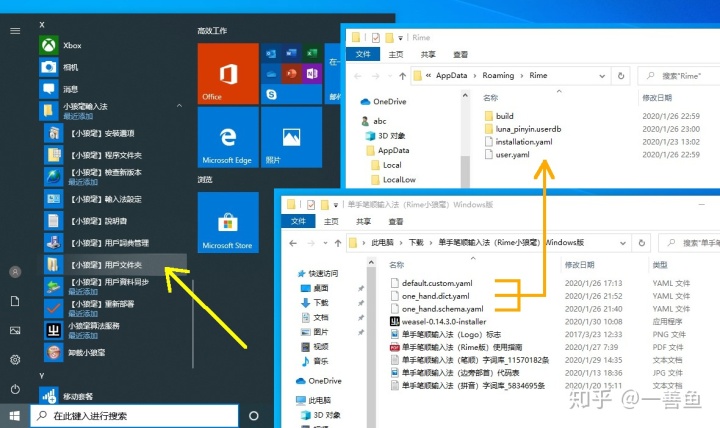Open the 消息 messaging app

110,89
